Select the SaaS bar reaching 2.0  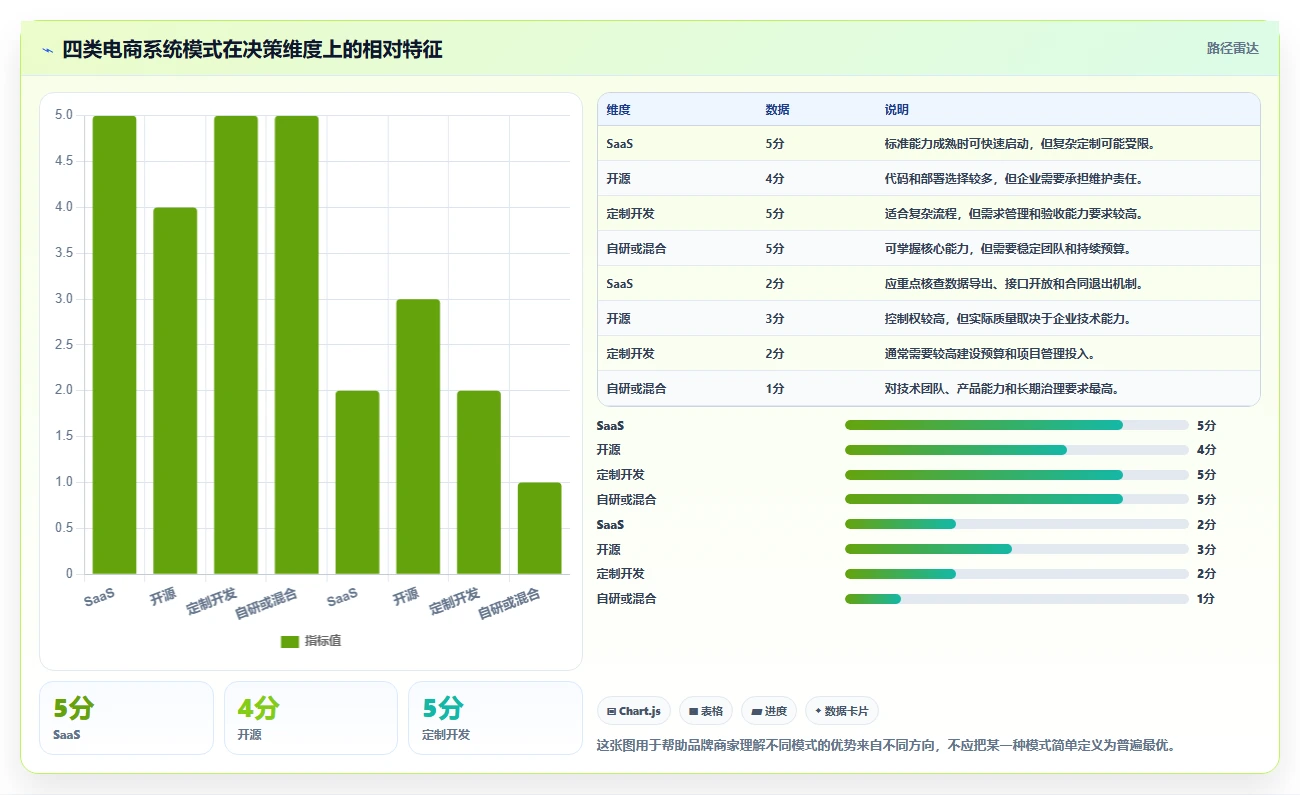358,482
